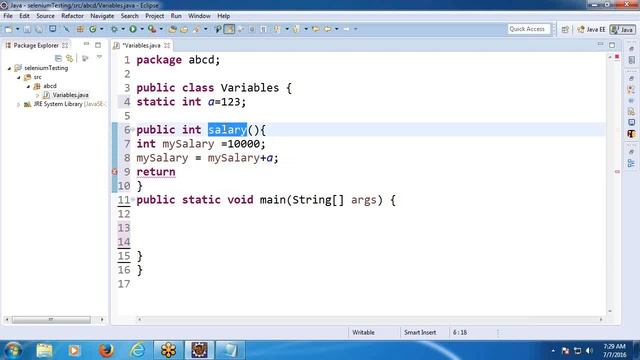This screenshot has width=640, height=360.
Task: Click Package Explorer horizontal scrollbar thumb
Action: coord(51,320)
